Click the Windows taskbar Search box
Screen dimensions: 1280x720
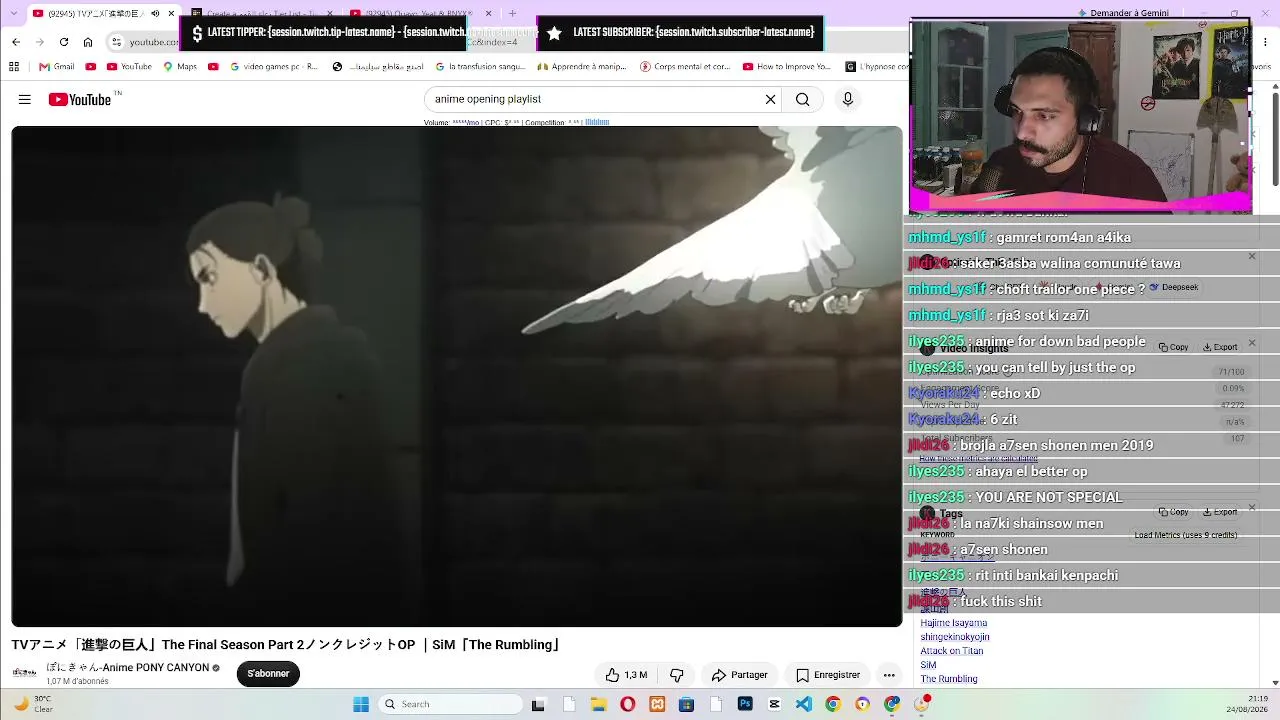tap(451, 704)
